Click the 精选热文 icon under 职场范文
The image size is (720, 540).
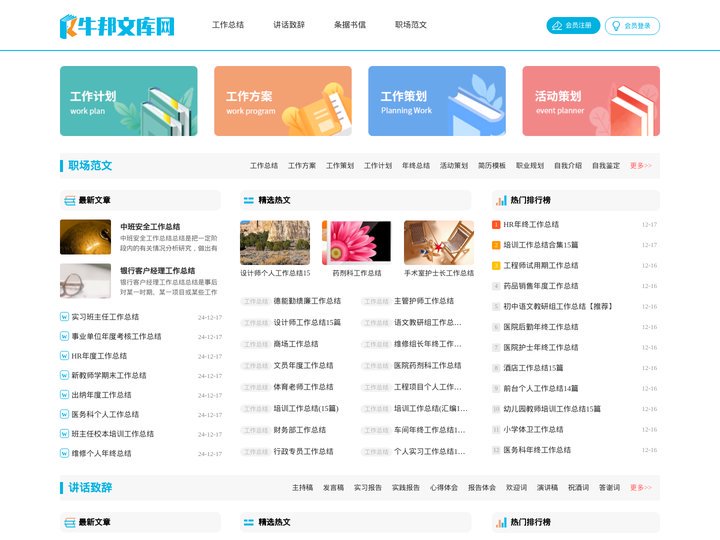(248, 201)
